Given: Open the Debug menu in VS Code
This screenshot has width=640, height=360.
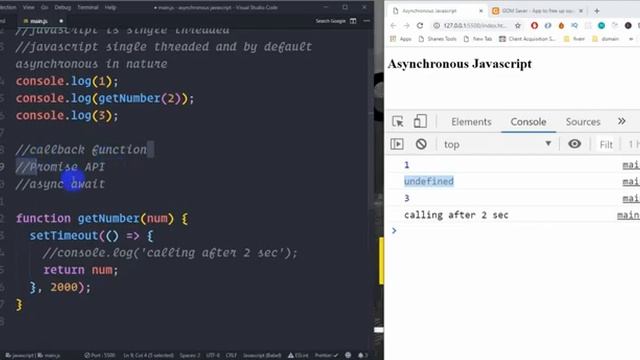Looking at the screenshot, I should tap(62, 7).
